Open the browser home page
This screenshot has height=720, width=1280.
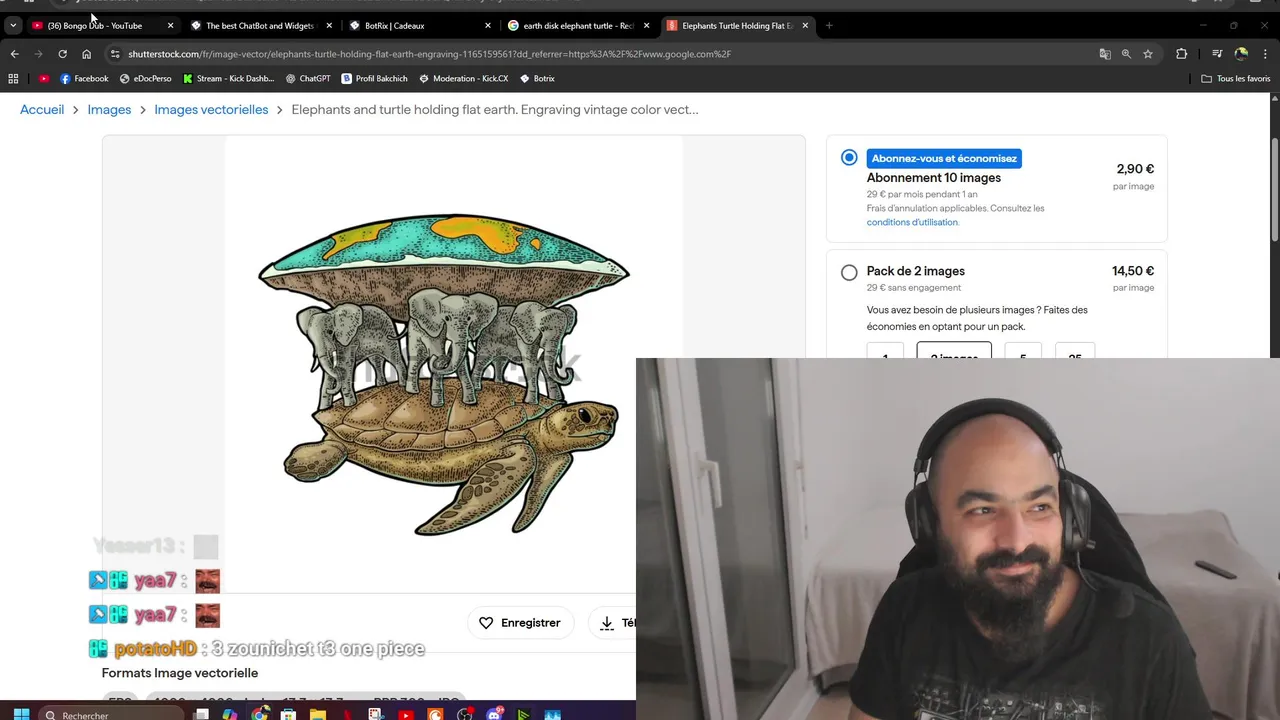[x=86, y=54]
